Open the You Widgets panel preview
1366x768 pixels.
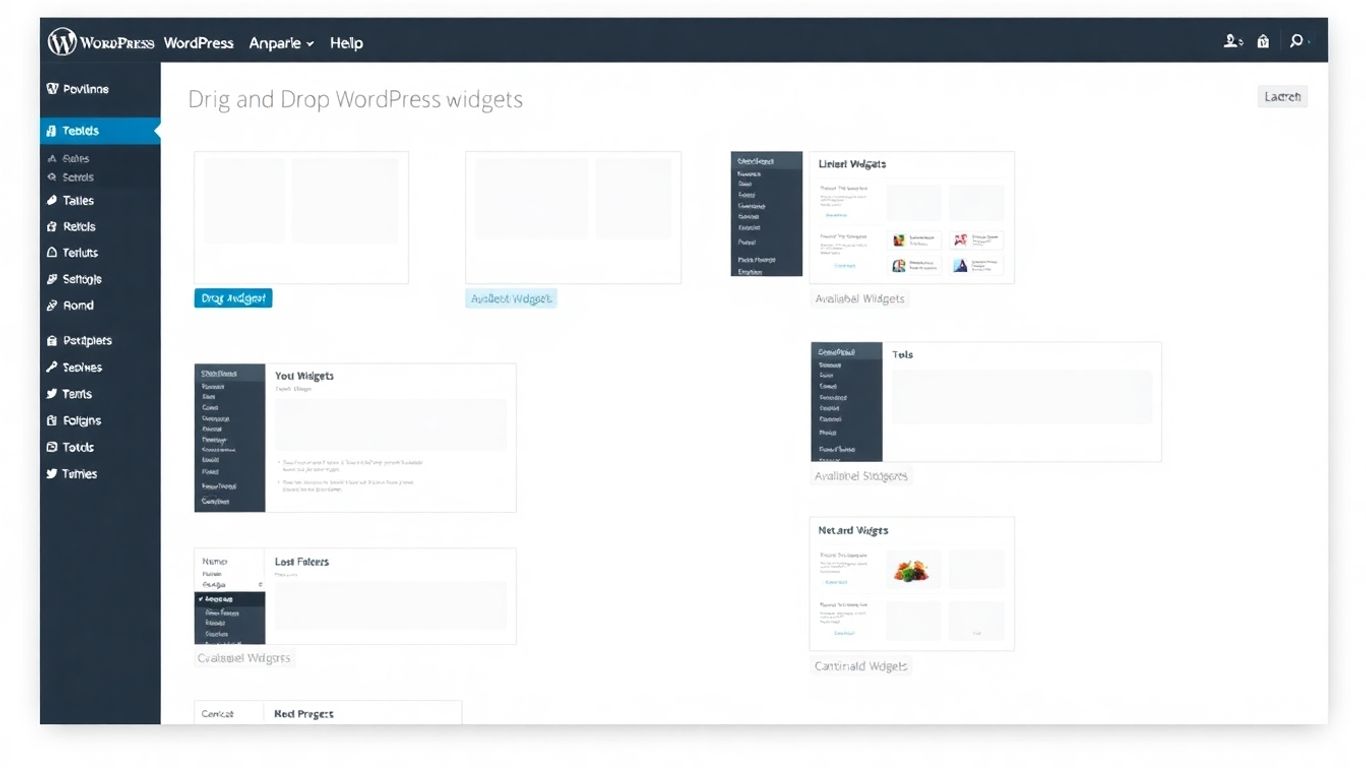pos(355,438)
